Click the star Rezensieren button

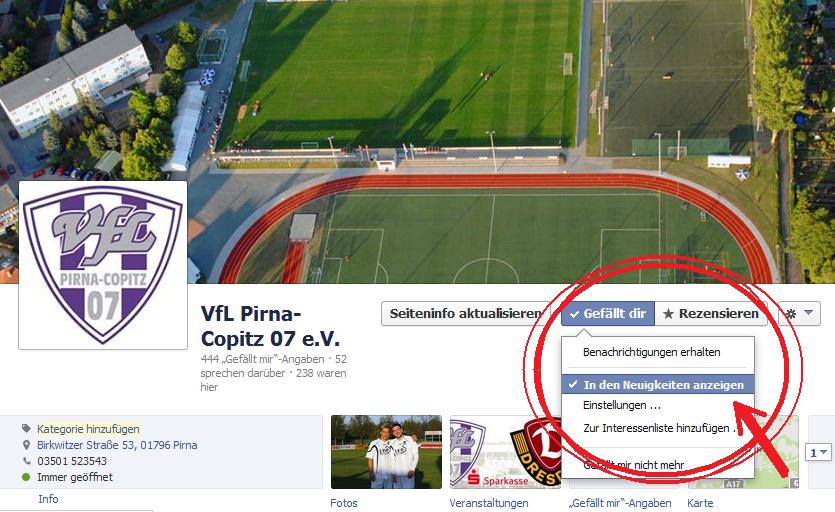(710, 314)
